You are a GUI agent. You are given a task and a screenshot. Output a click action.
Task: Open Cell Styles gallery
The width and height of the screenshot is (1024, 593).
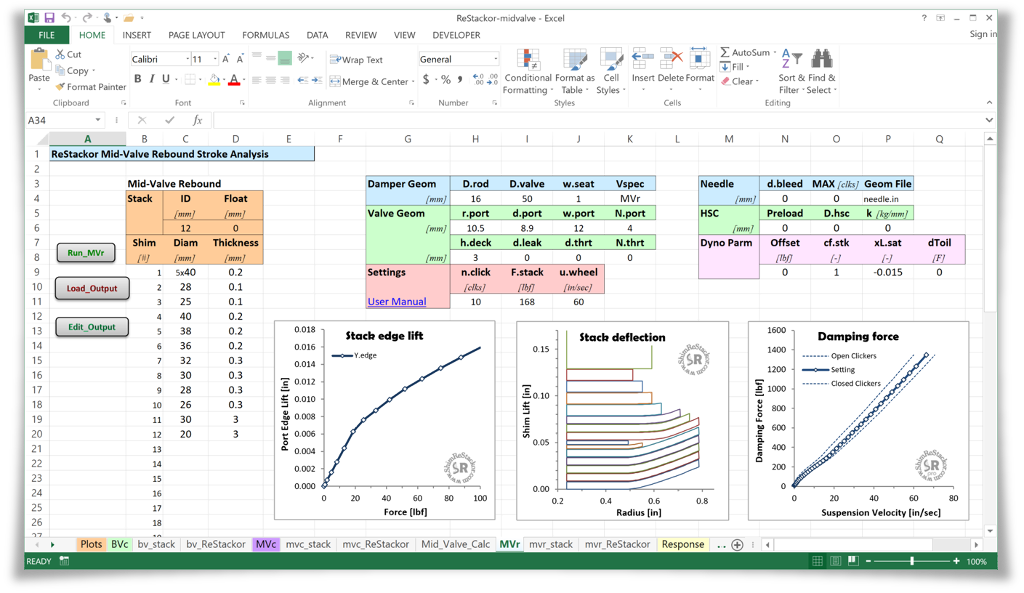tap(611, 72)
